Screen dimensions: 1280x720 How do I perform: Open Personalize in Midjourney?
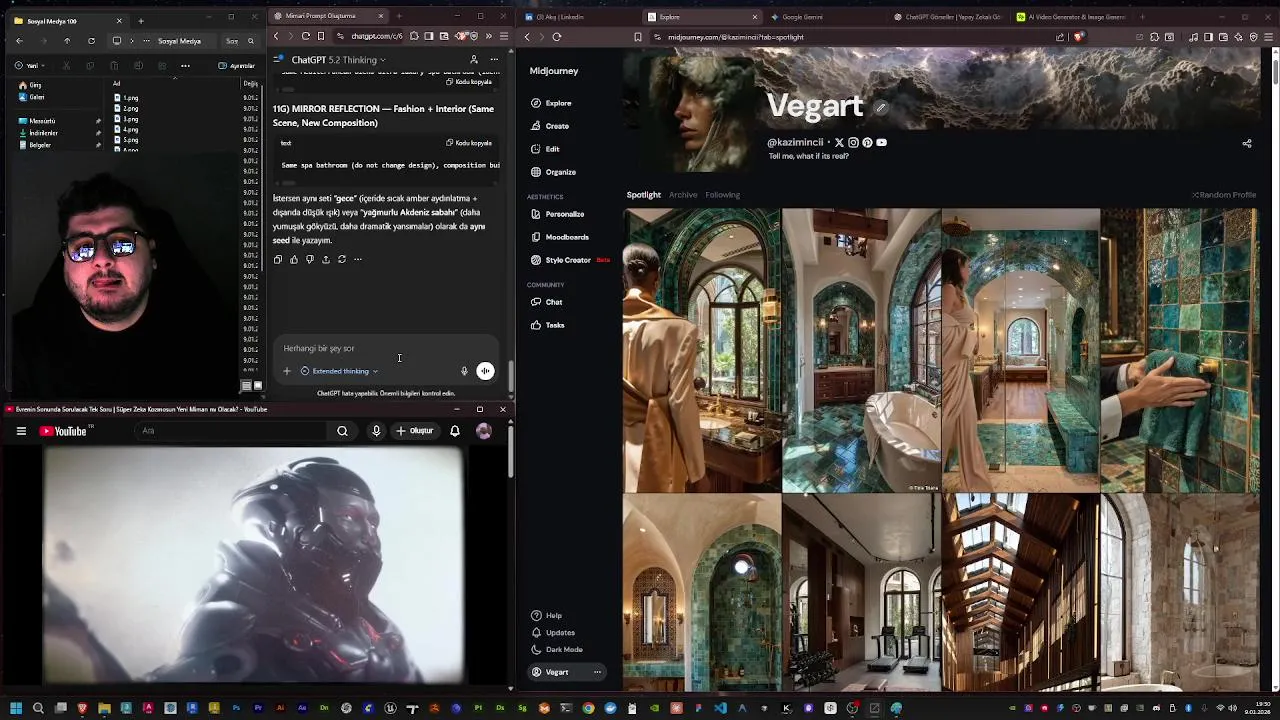click(x=557, y=214)
